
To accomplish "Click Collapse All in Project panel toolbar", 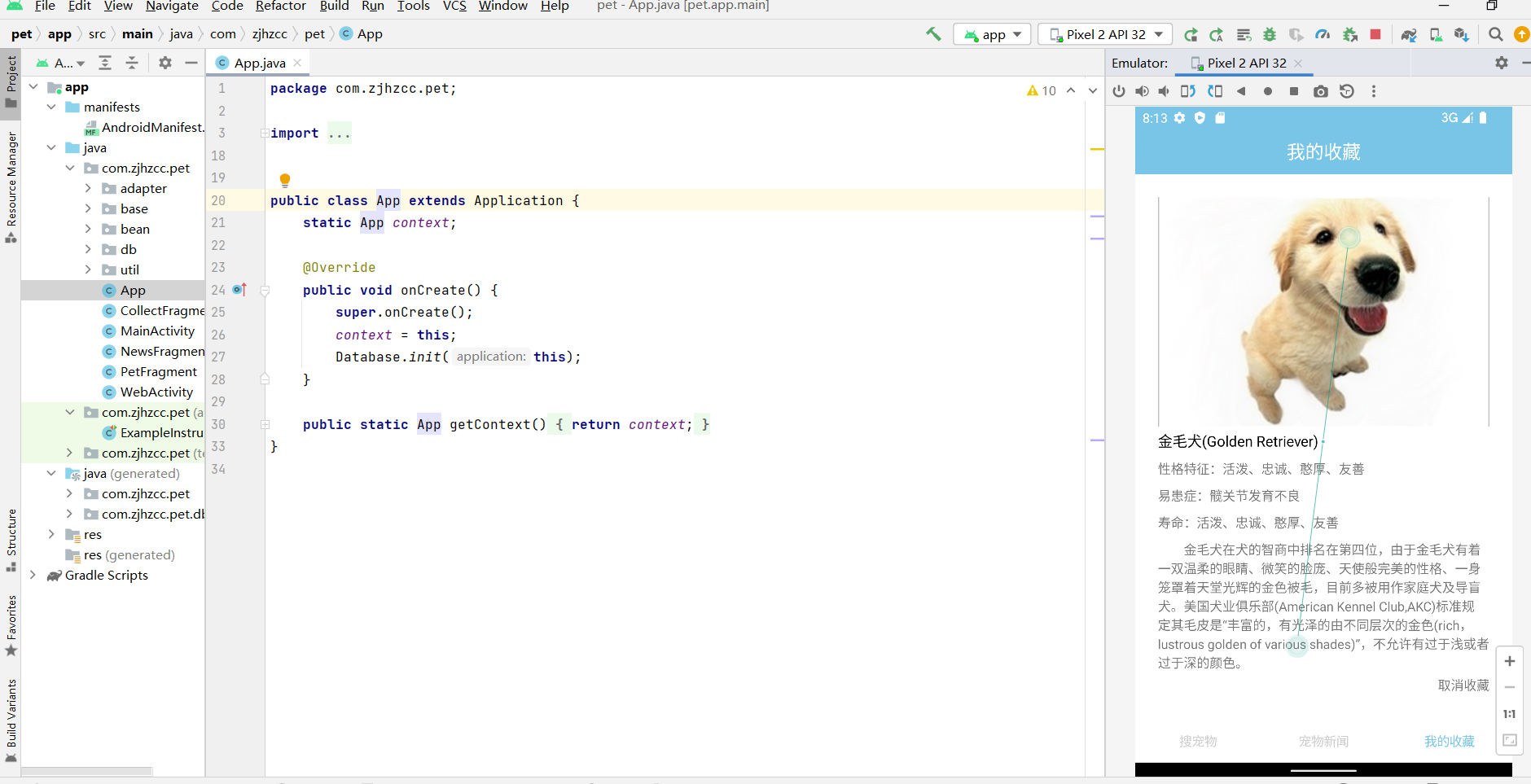I will (132, 63).
